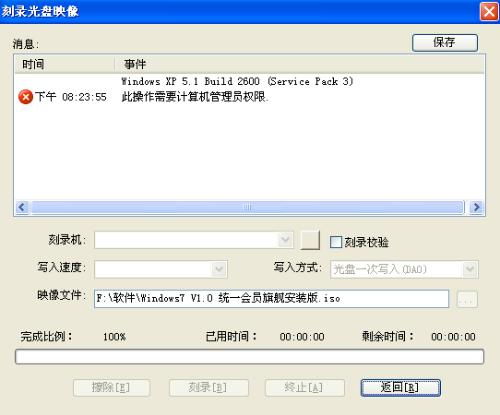The height and width of the screenshot is (415, 500).
Task: Click the browse button for image file
Action: click(x=467, y=299)
